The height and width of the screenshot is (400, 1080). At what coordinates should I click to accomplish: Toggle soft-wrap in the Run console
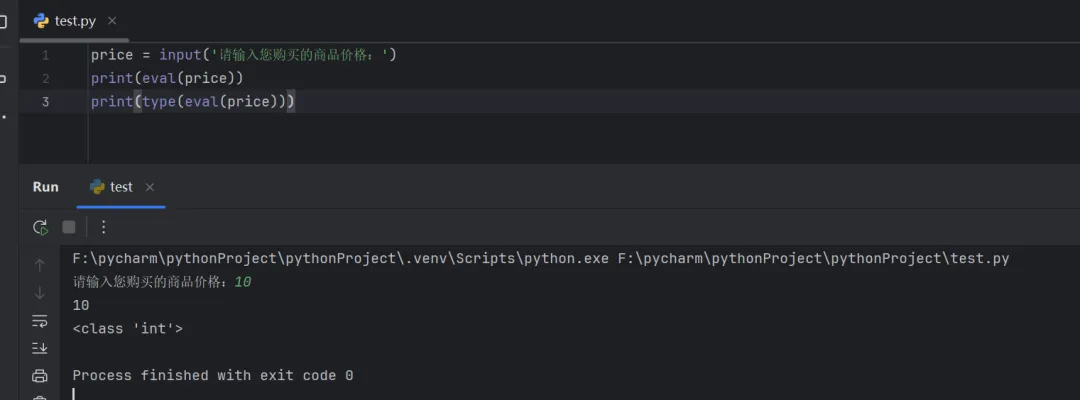[x=40, y=321]
